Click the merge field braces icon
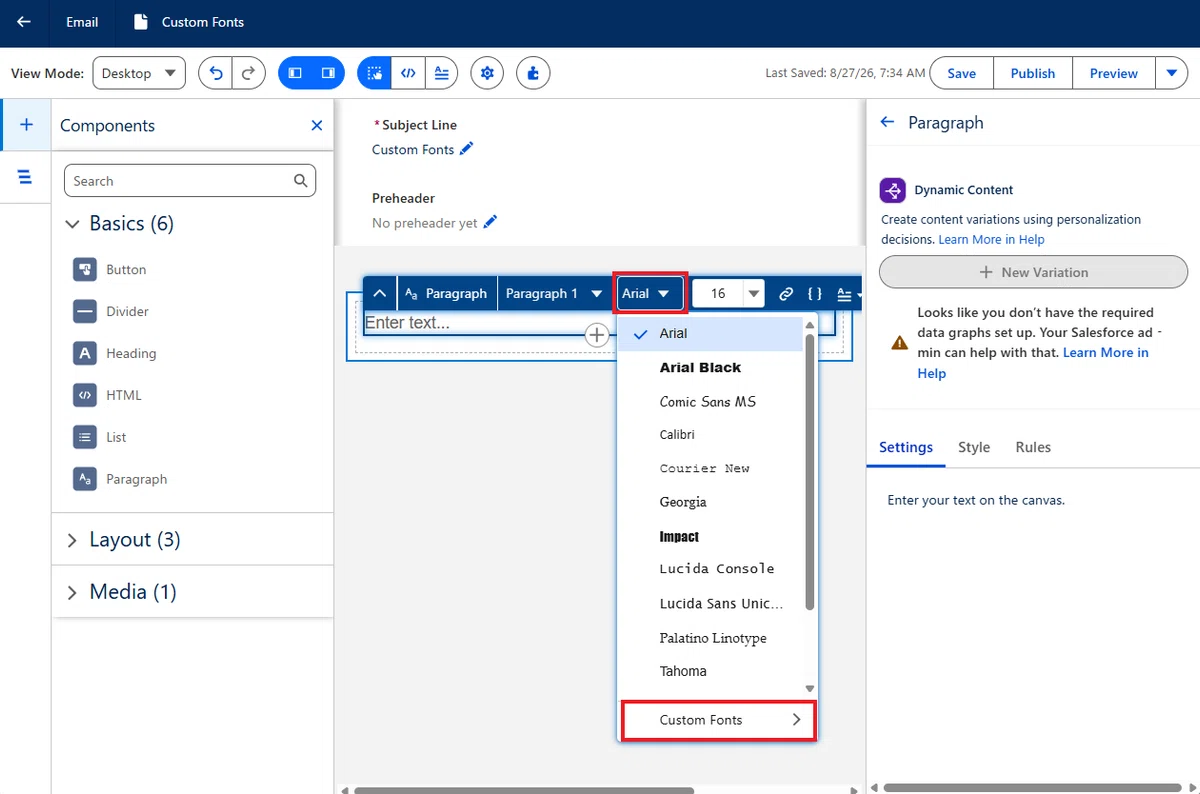Image resolution: width=1200 pixels, height=794 pixels. 815,294
